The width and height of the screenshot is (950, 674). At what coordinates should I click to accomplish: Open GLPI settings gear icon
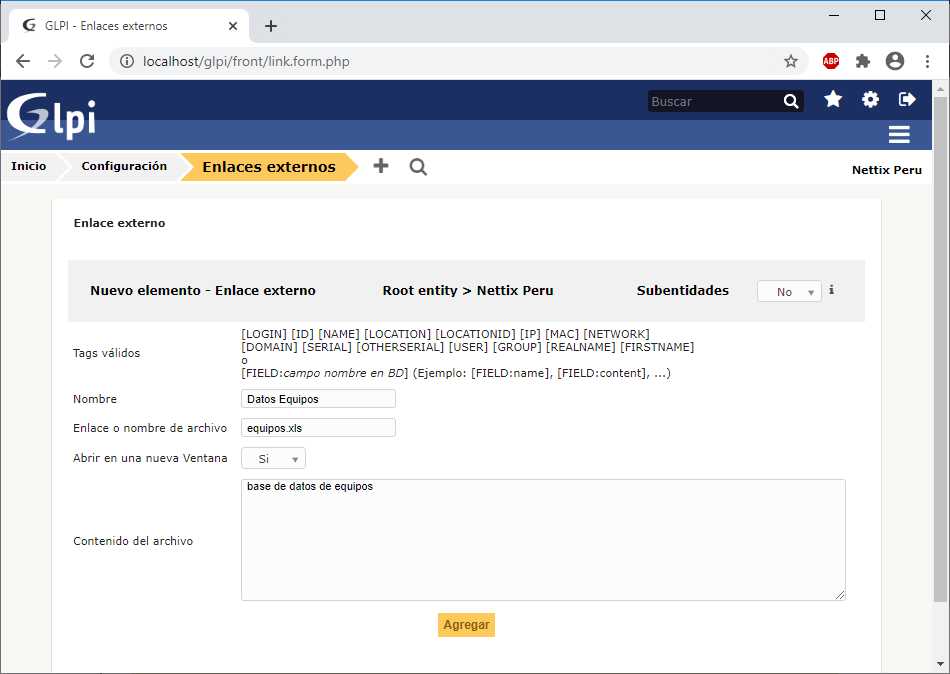tap(871, 100)
